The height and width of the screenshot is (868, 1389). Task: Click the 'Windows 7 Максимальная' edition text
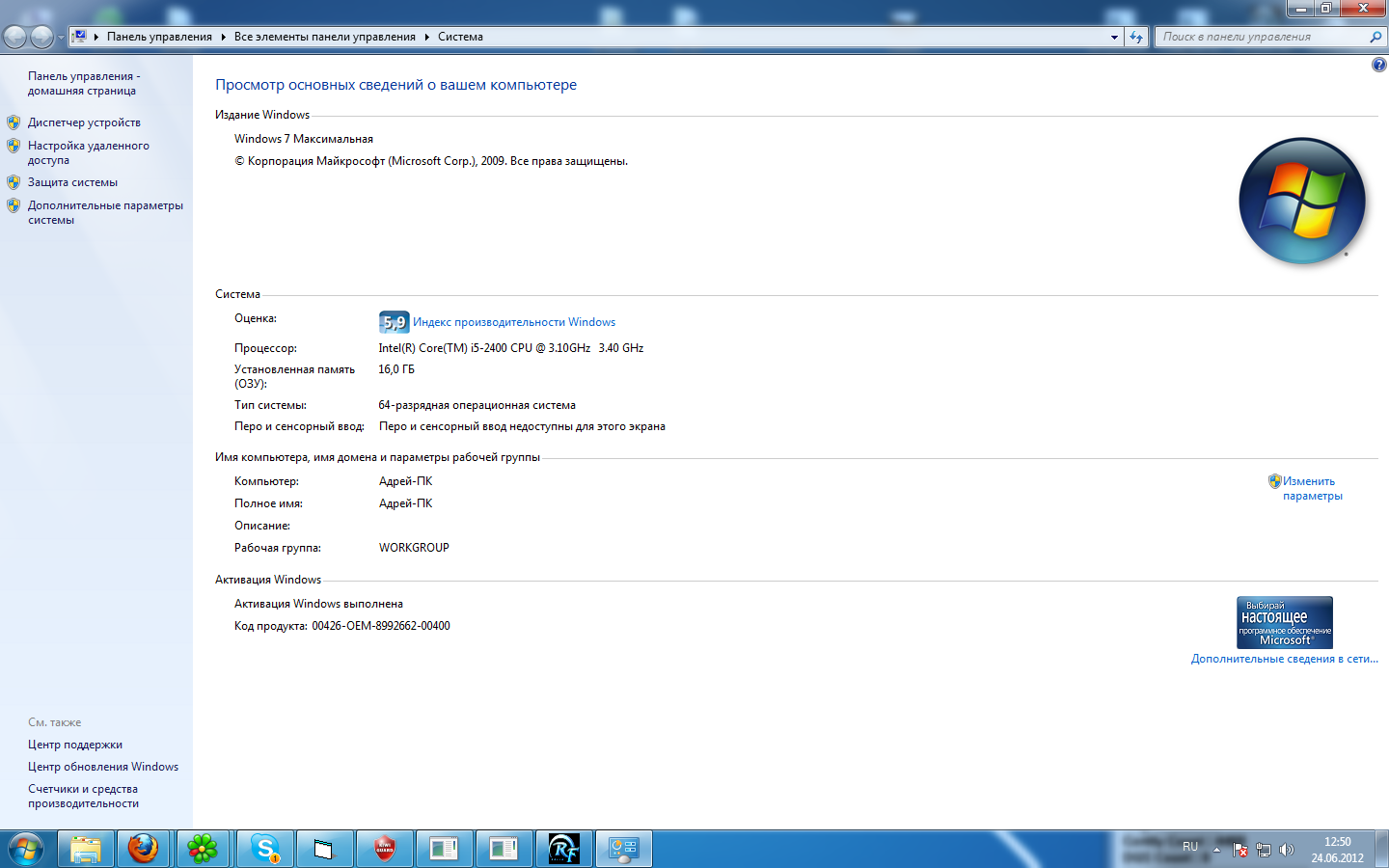pos(304,139)
